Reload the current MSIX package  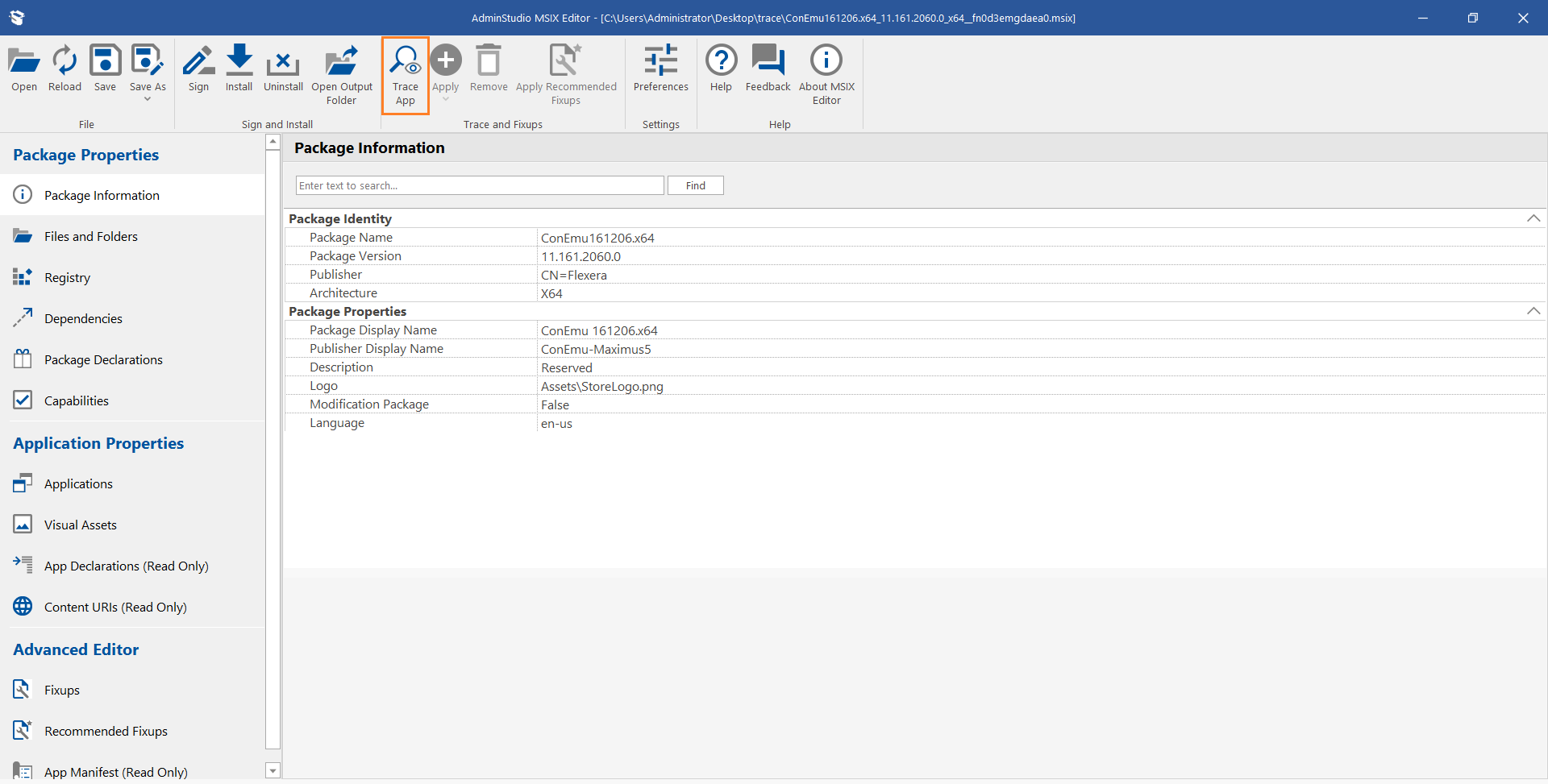(x=64, y=69)
